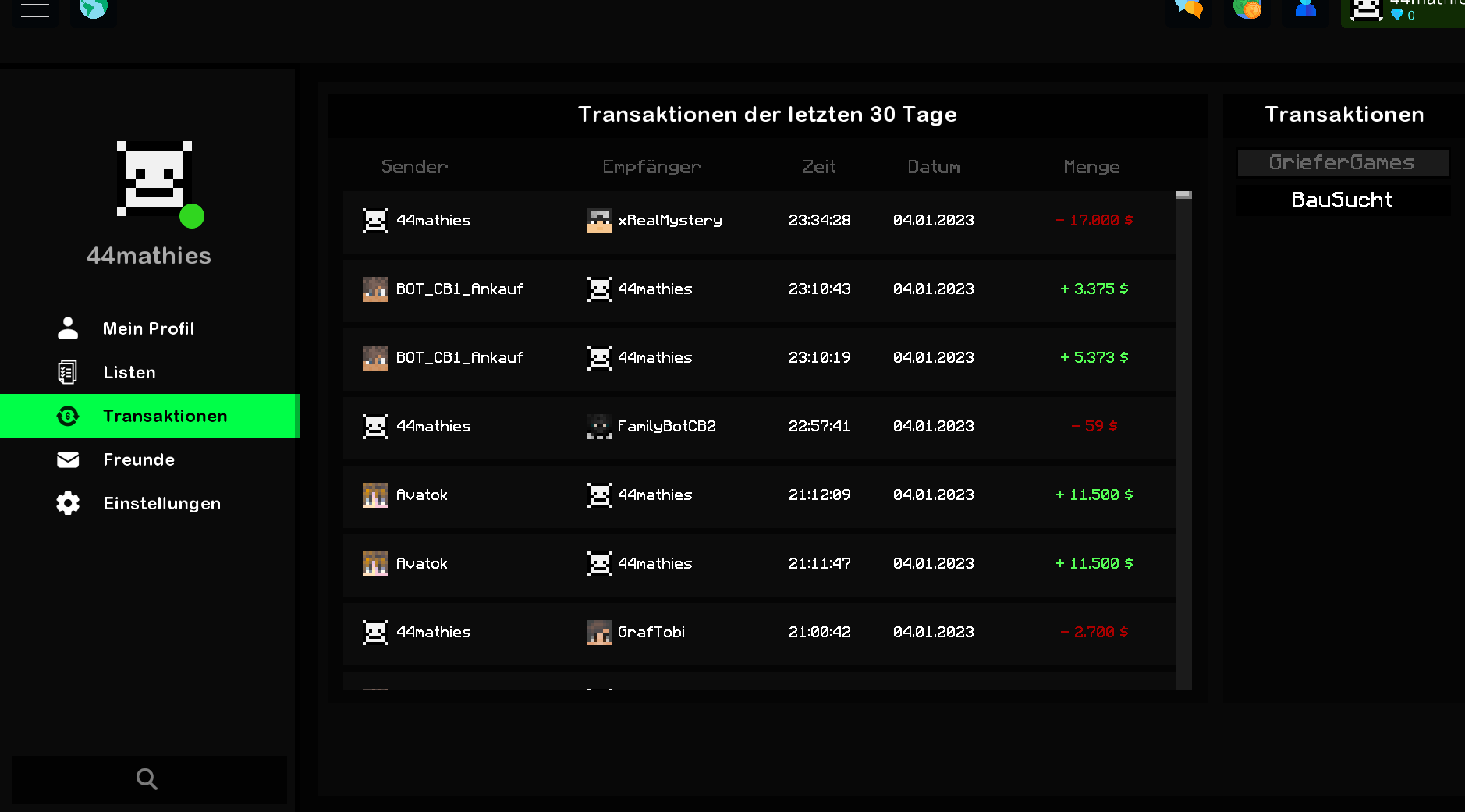Open Mein Profil menu item
1465x812 pixels.
(x=150, y=328)
